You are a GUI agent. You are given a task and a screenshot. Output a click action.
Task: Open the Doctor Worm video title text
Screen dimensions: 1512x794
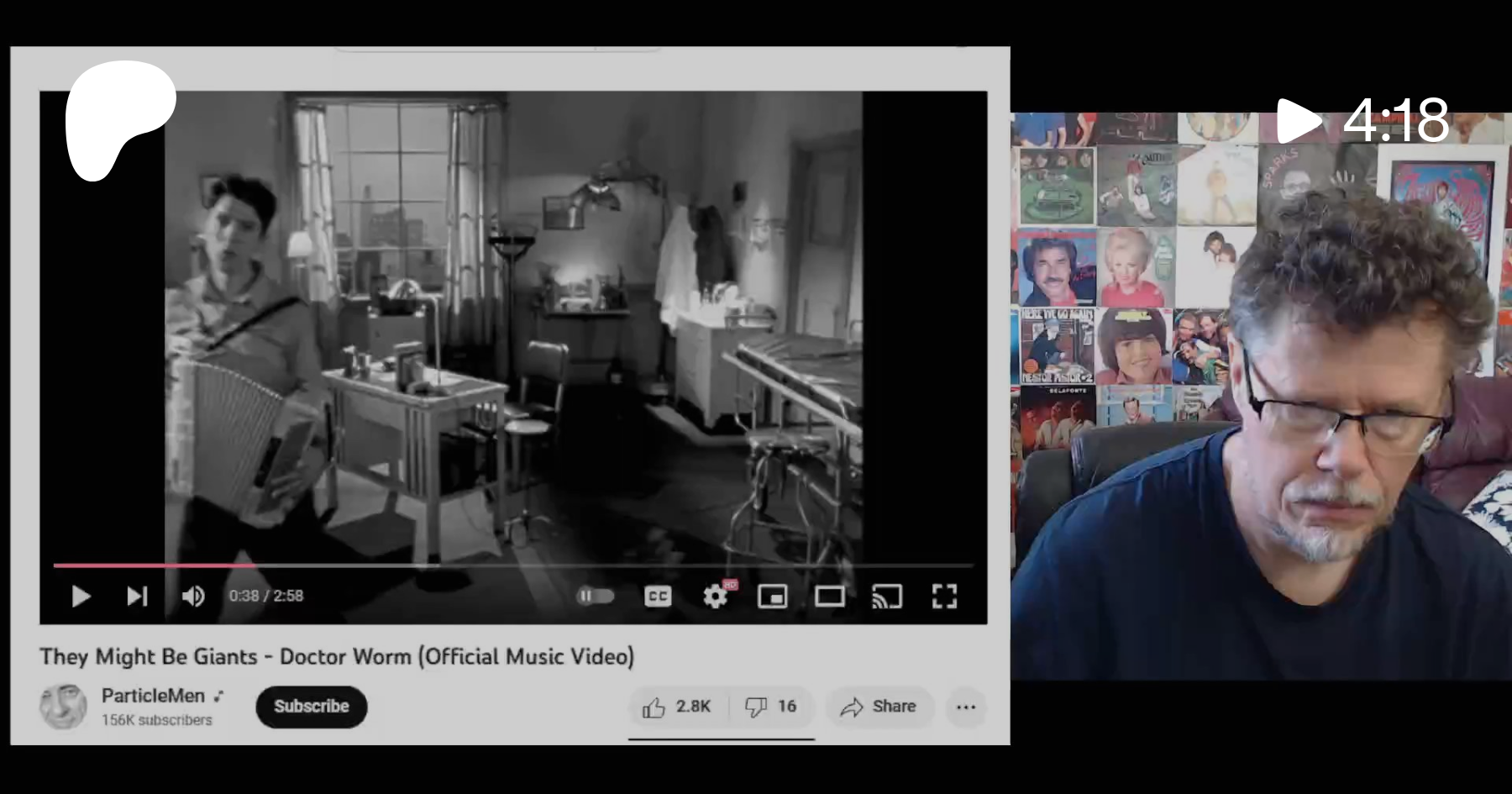point(337,656)
